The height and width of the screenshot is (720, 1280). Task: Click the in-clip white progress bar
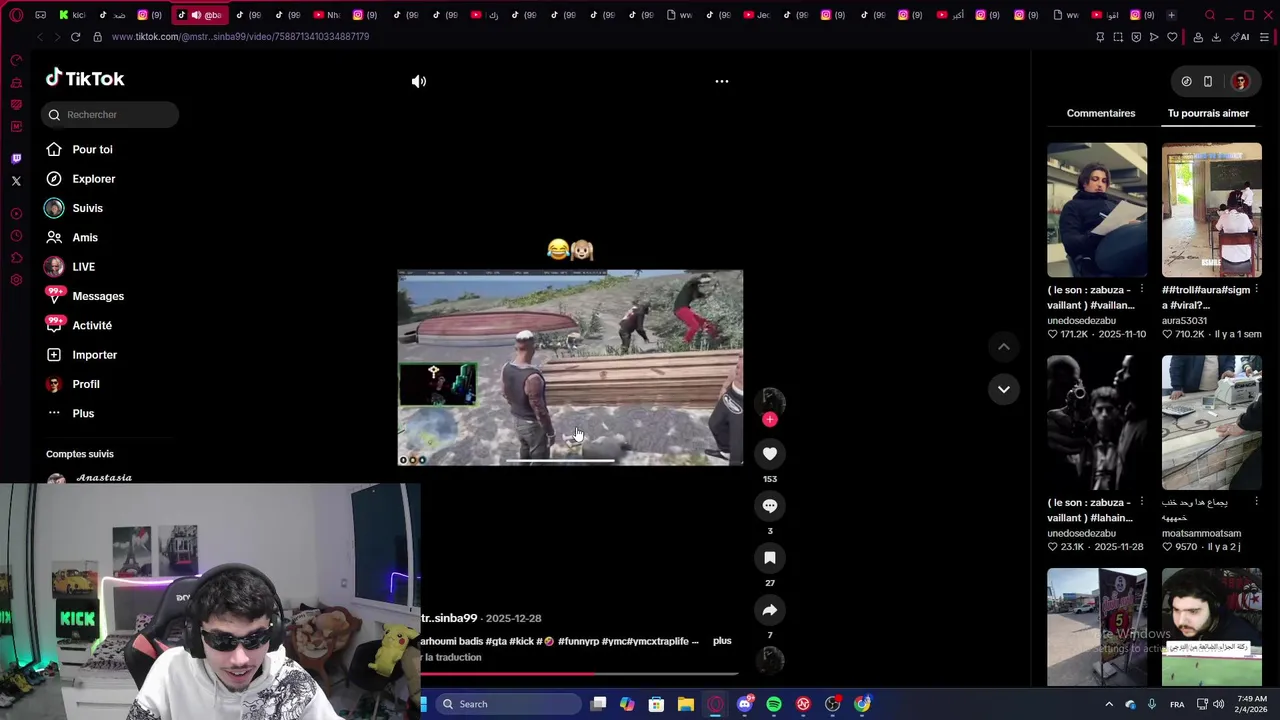560,461
